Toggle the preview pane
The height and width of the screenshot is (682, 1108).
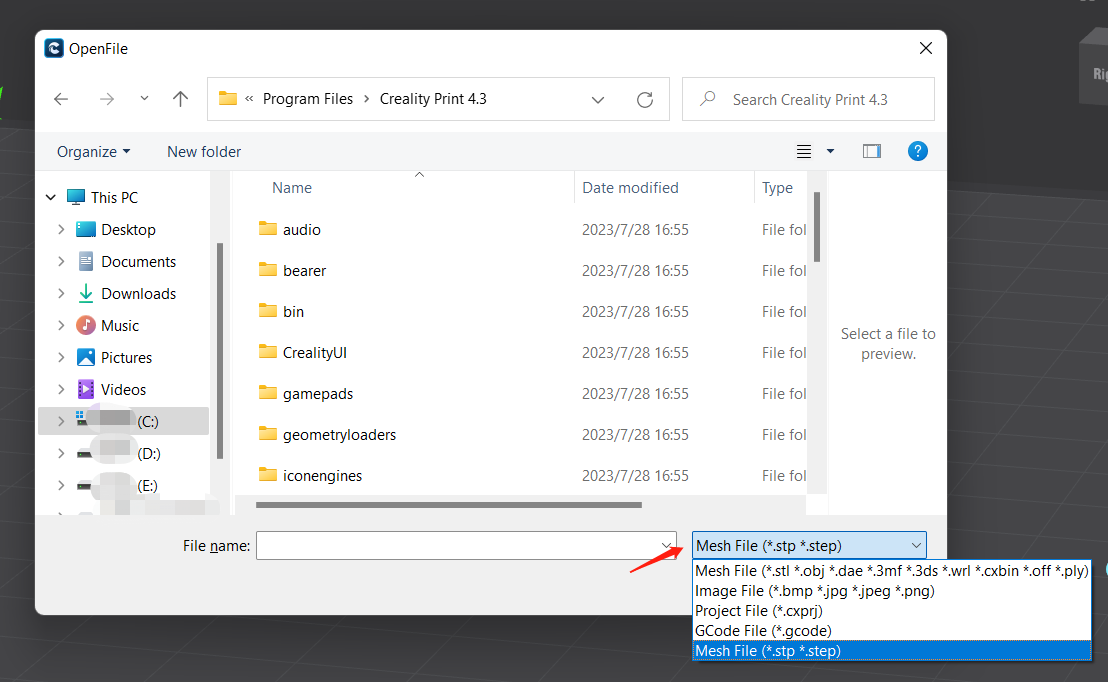[871, 151]
